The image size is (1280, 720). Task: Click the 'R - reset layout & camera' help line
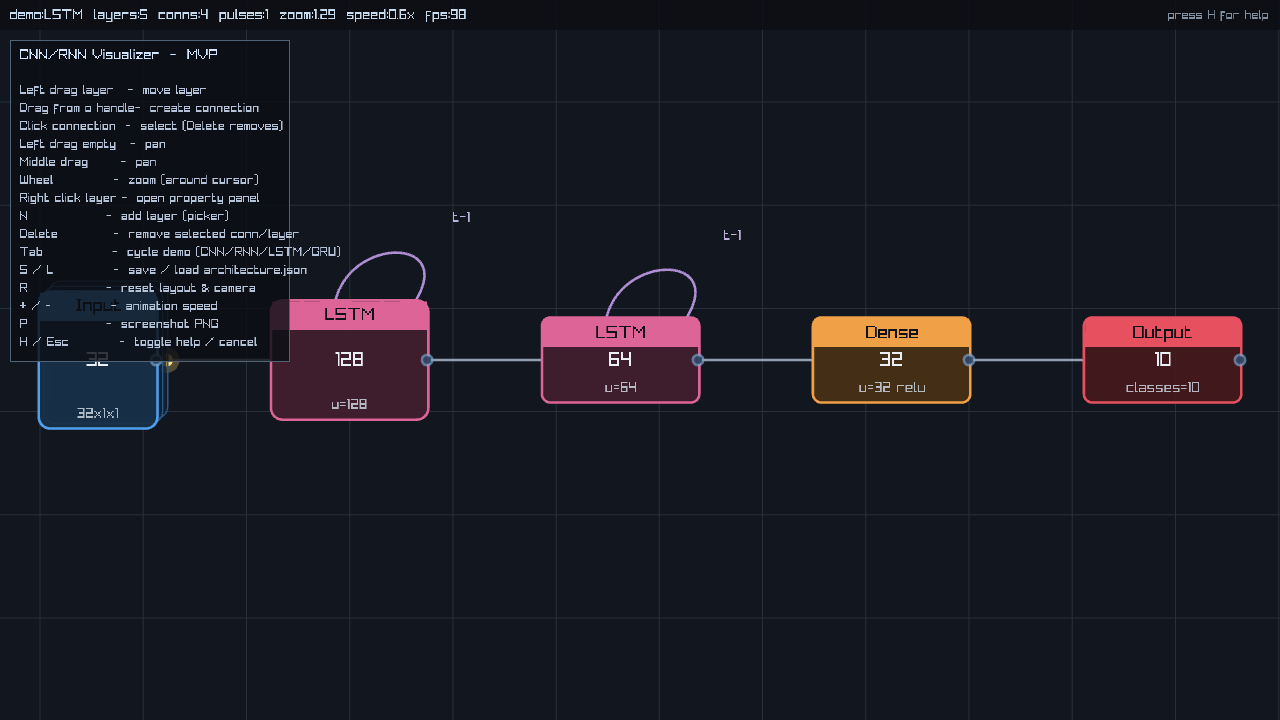pyautogui.click(x=137, y=288)
